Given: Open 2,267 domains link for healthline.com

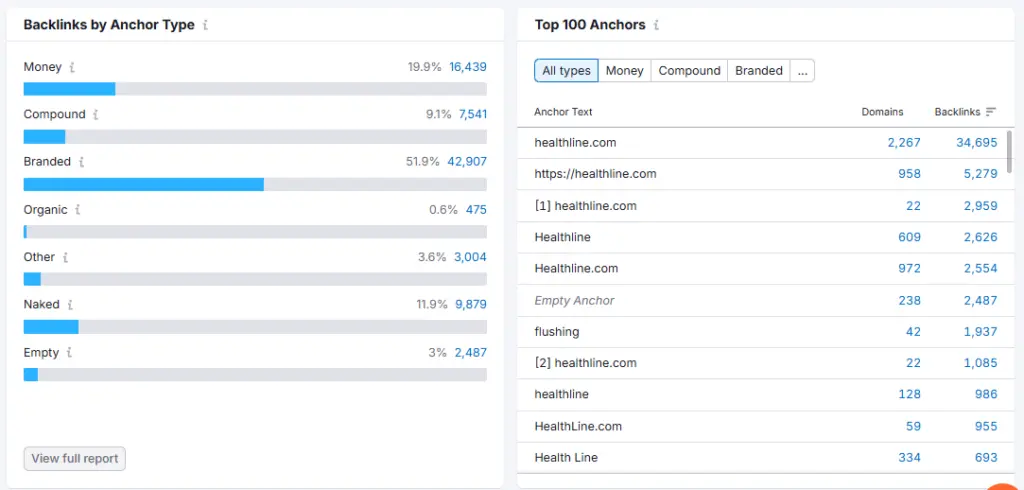Looking at the screenshot, I should click(x=903, y=143).
